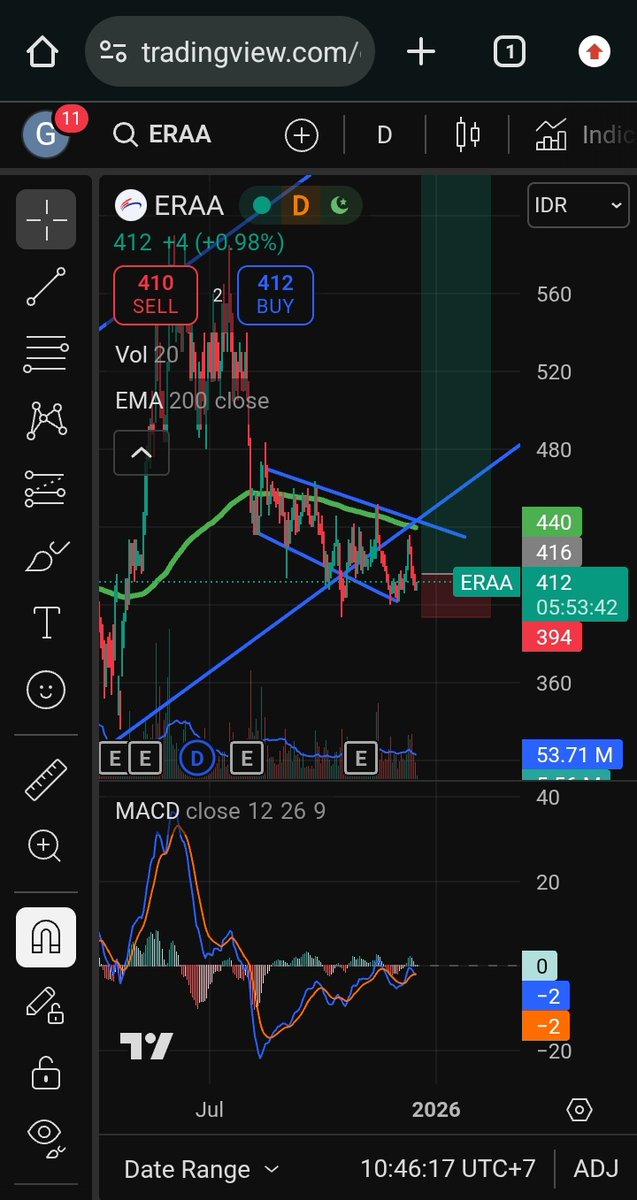Open the IDR currency dropdown
Viewport: 637px width, 1200px height.
[x=579, y=206]
